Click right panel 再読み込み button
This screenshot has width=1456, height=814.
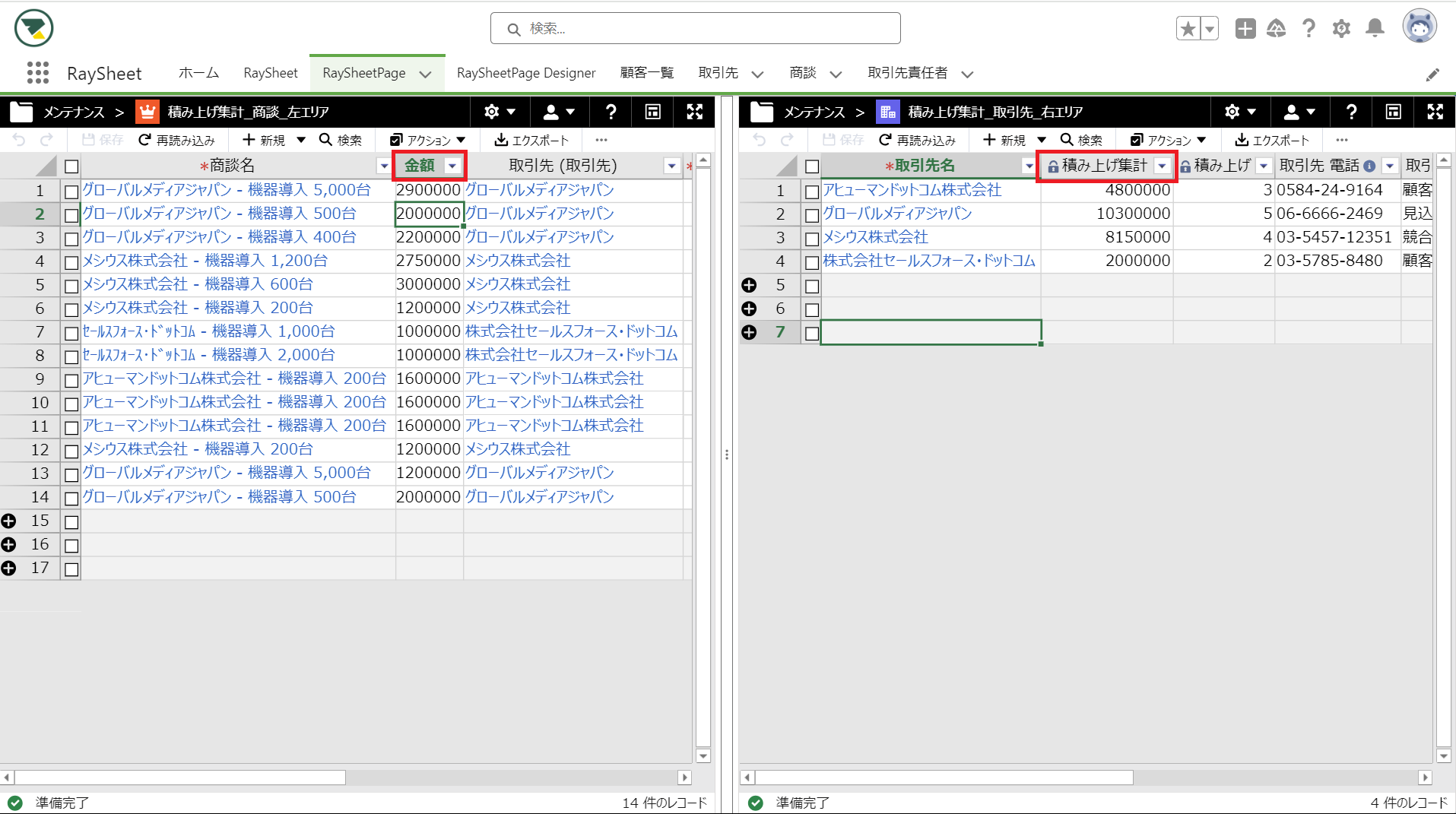pos(918,140)
